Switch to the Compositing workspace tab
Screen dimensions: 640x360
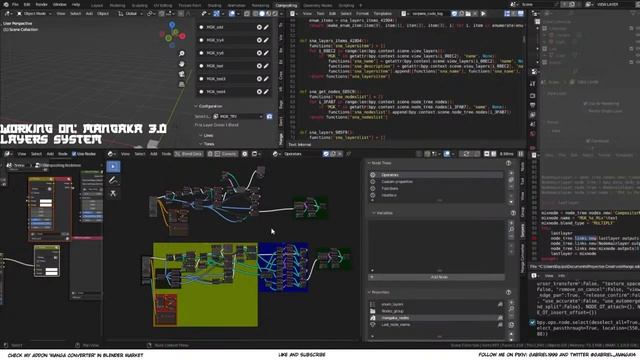pos(287,5)
